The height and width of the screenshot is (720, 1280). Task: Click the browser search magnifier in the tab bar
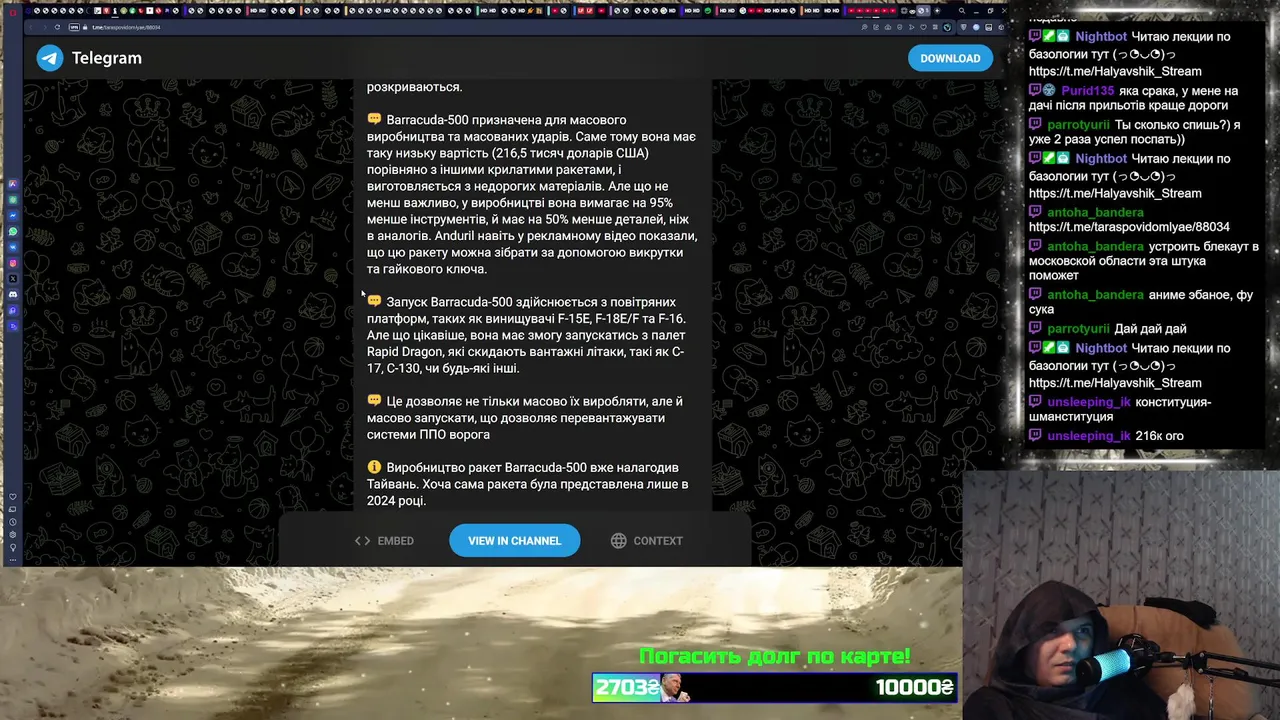[962, 11]
